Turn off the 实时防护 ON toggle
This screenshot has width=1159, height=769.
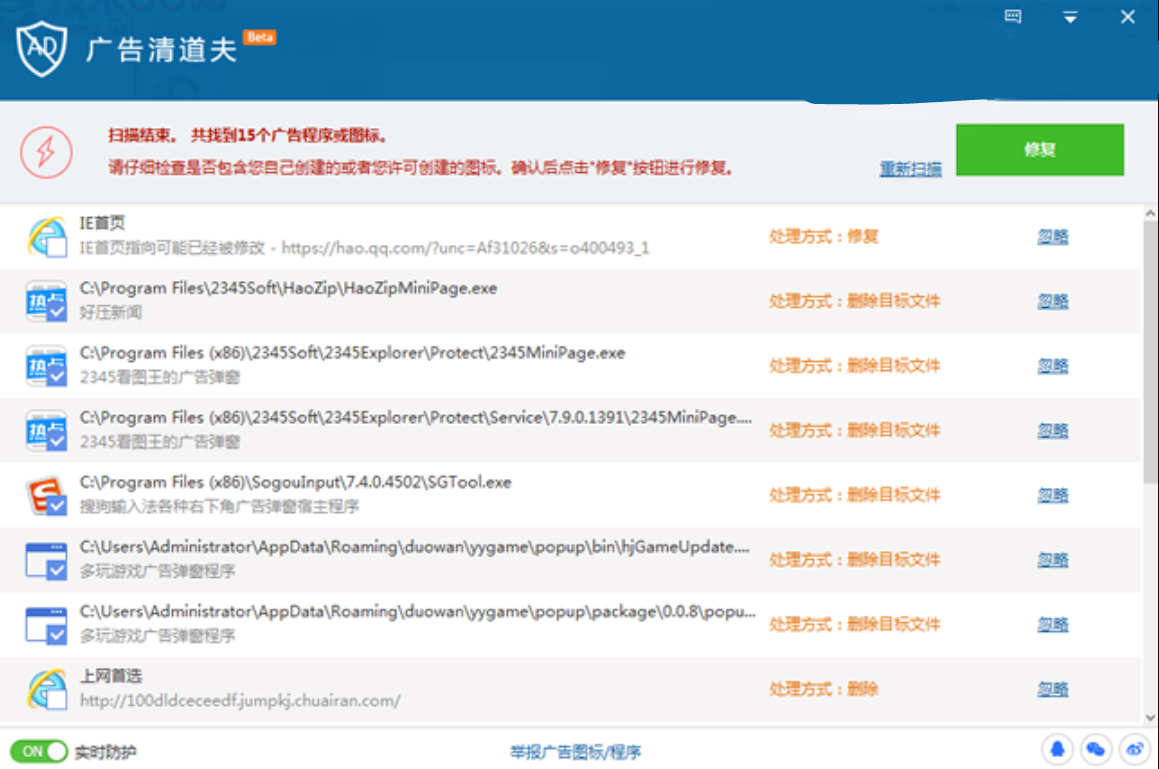38,751
